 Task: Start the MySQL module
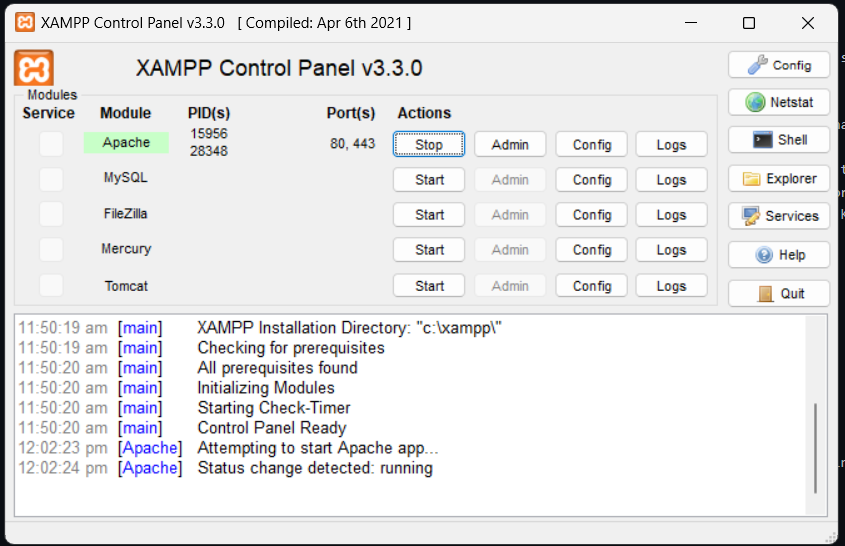[429, 179]
